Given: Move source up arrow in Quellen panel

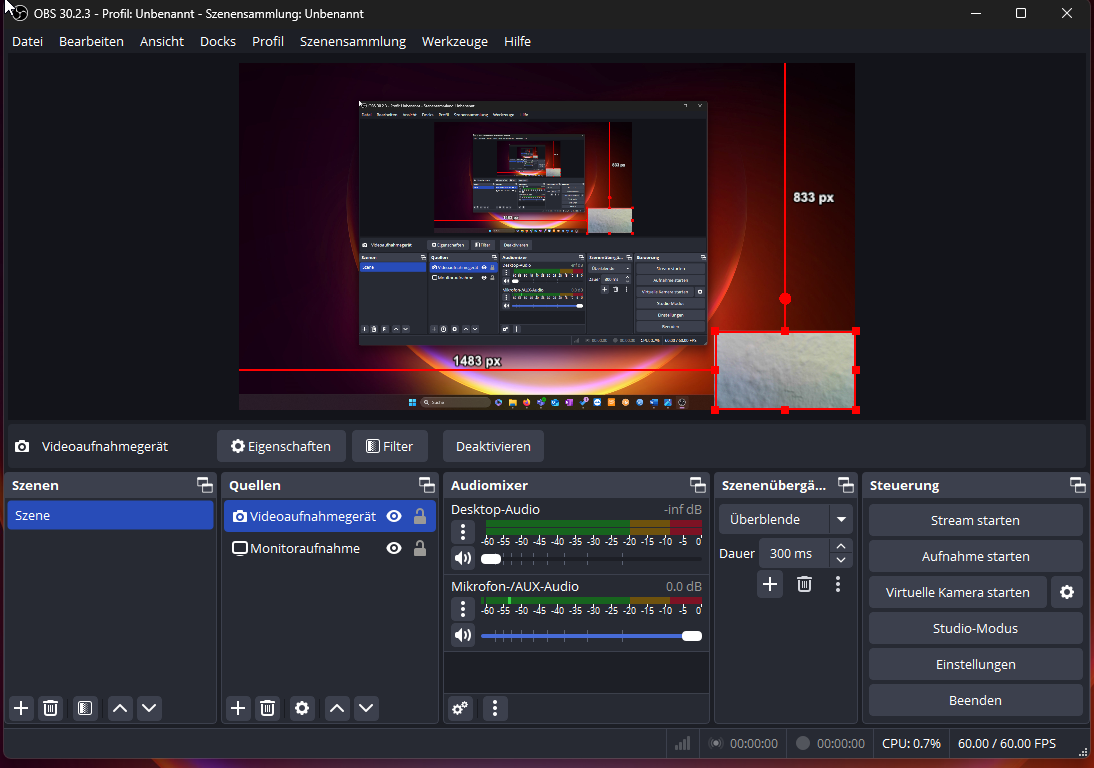Looking at the screenshot, I should pyautogui.click(x=337, y=708).
